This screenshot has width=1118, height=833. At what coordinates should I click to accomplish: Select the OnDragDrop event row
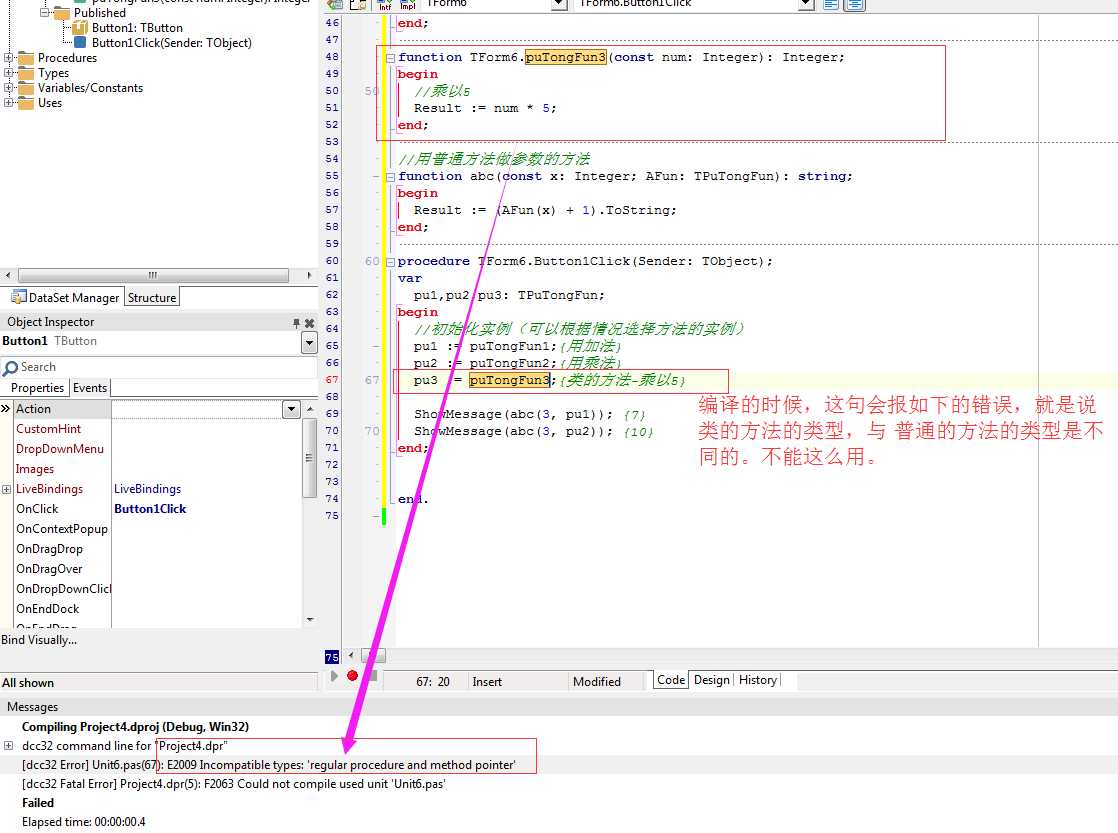(x=158, y=549)
